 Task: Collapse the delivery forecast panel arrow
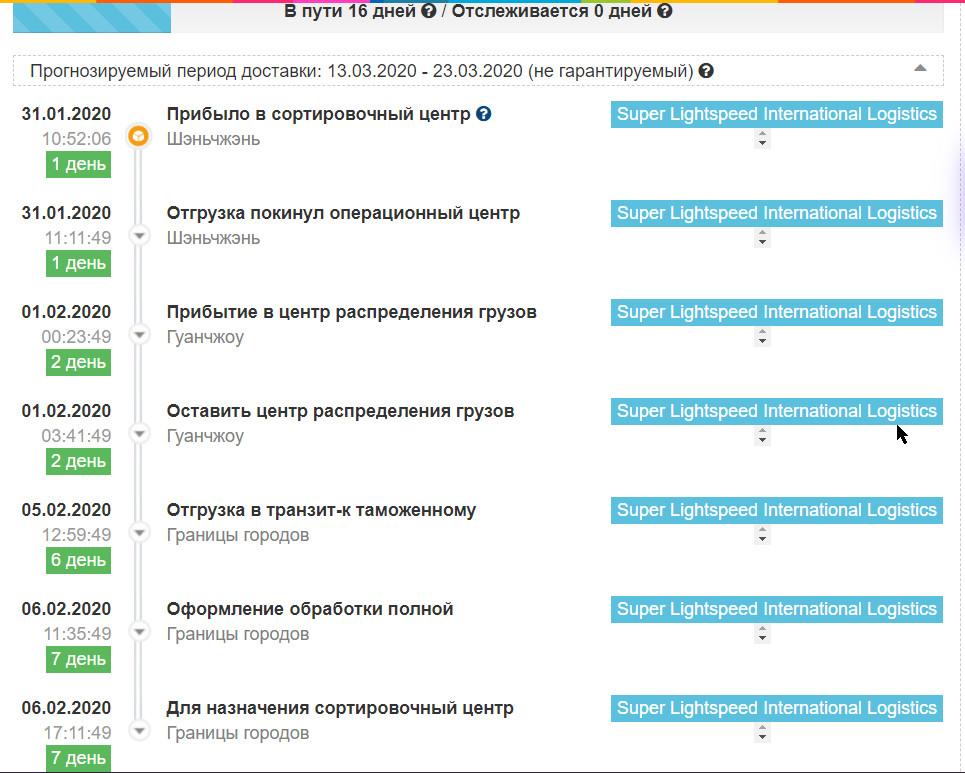[x=920, y=68]
